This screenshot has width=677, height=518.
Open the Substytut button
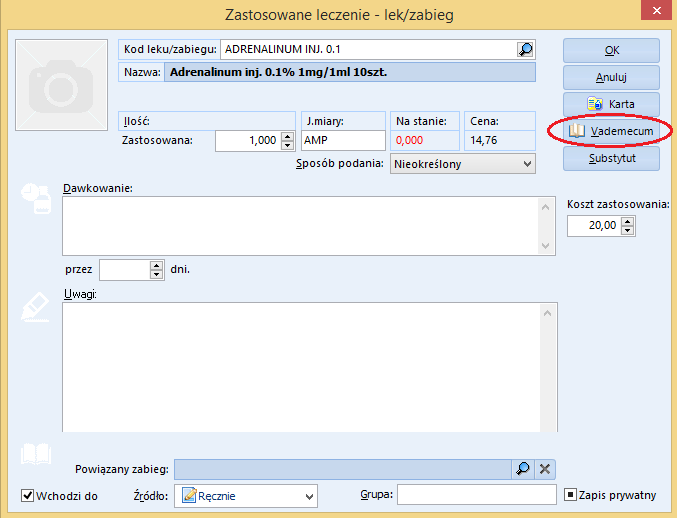(611, 158)
